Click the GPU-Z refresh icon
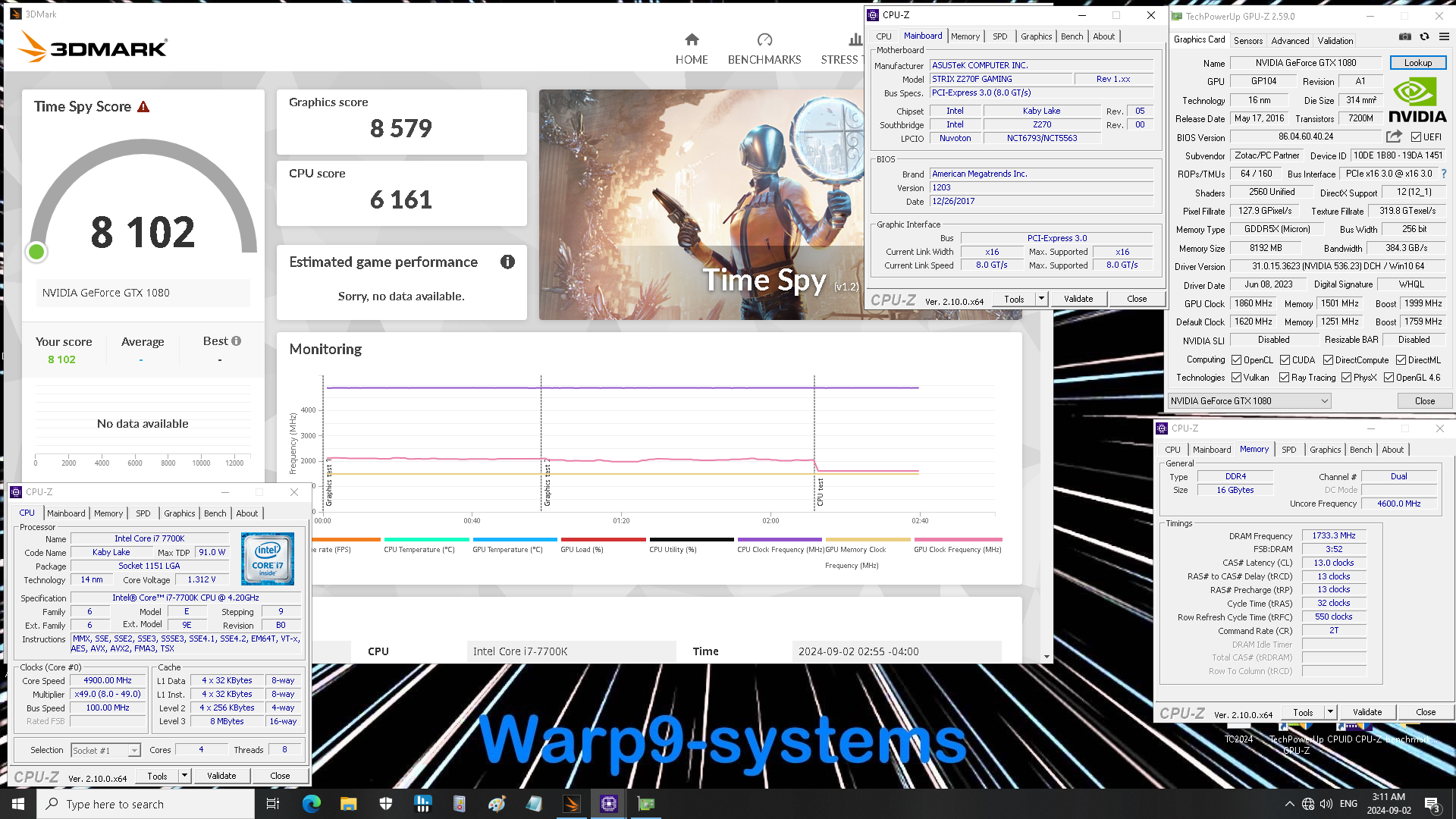1456x819 pixels. [x=1424, y=36]
